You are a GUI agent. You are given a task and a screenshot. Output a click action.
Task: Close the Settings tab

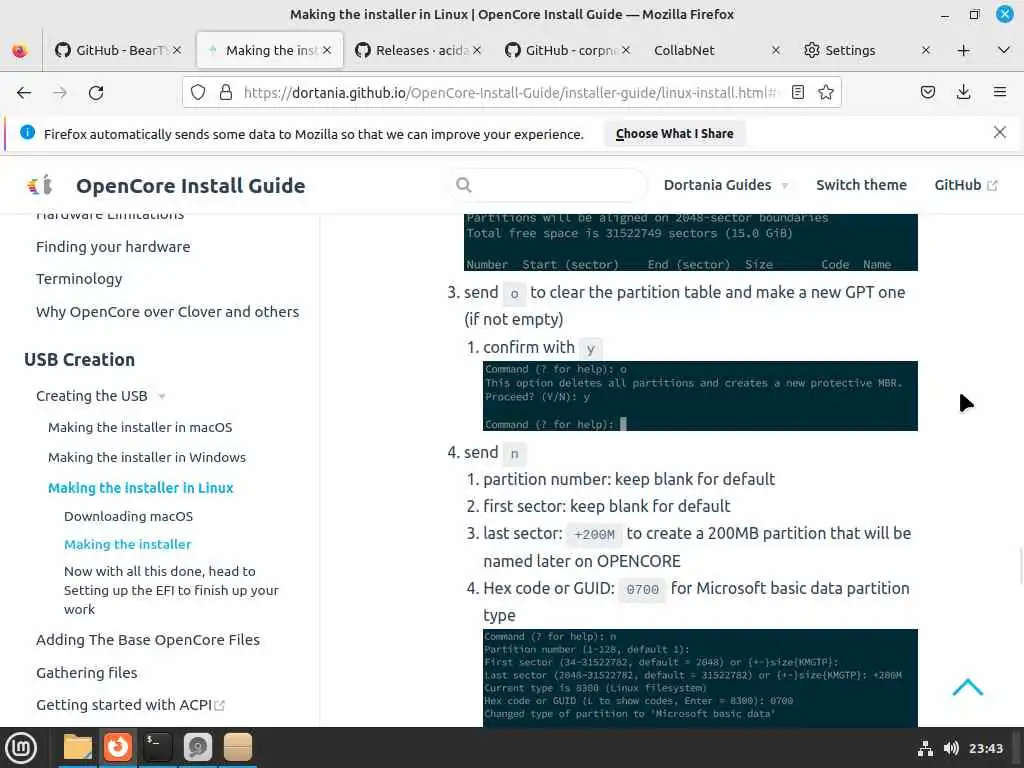(925, 50)
